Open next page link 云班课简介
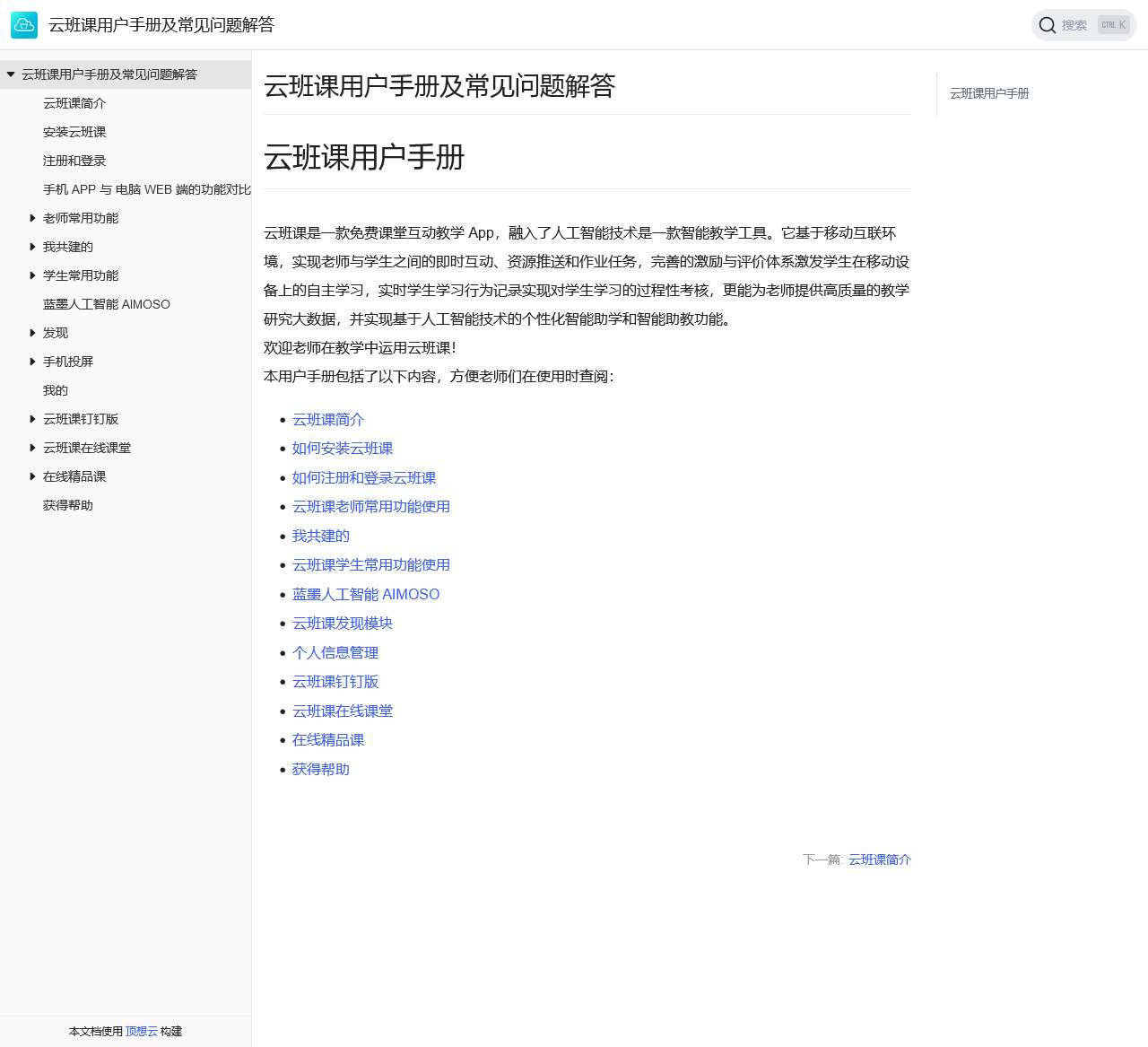The width and height of the screenshot is (1148, 1047). coord(879,859)
